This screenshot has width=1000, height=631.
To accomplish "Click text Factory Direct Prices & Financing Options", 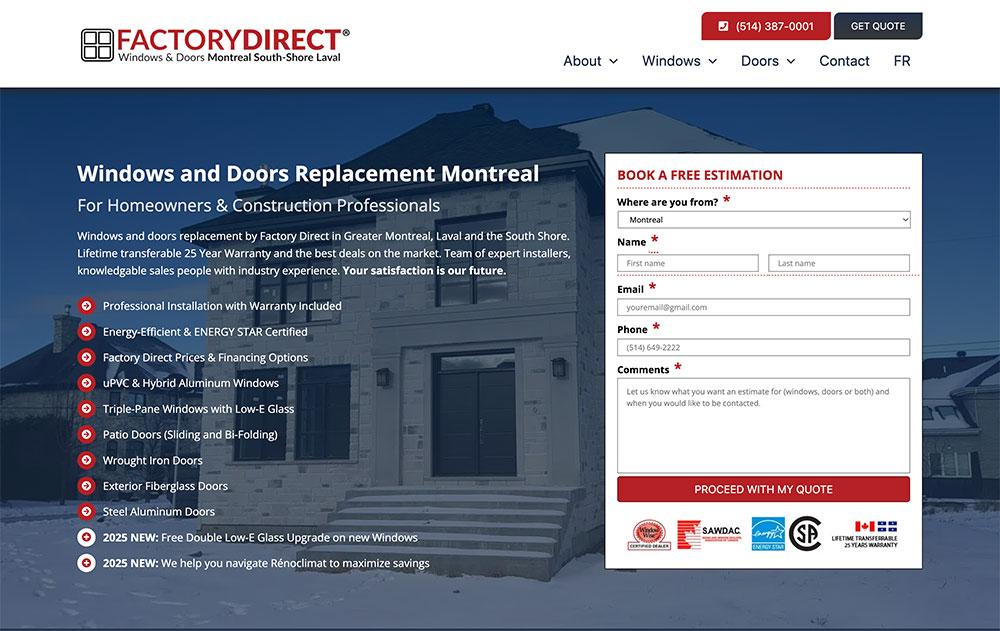I will click(205, 357).
